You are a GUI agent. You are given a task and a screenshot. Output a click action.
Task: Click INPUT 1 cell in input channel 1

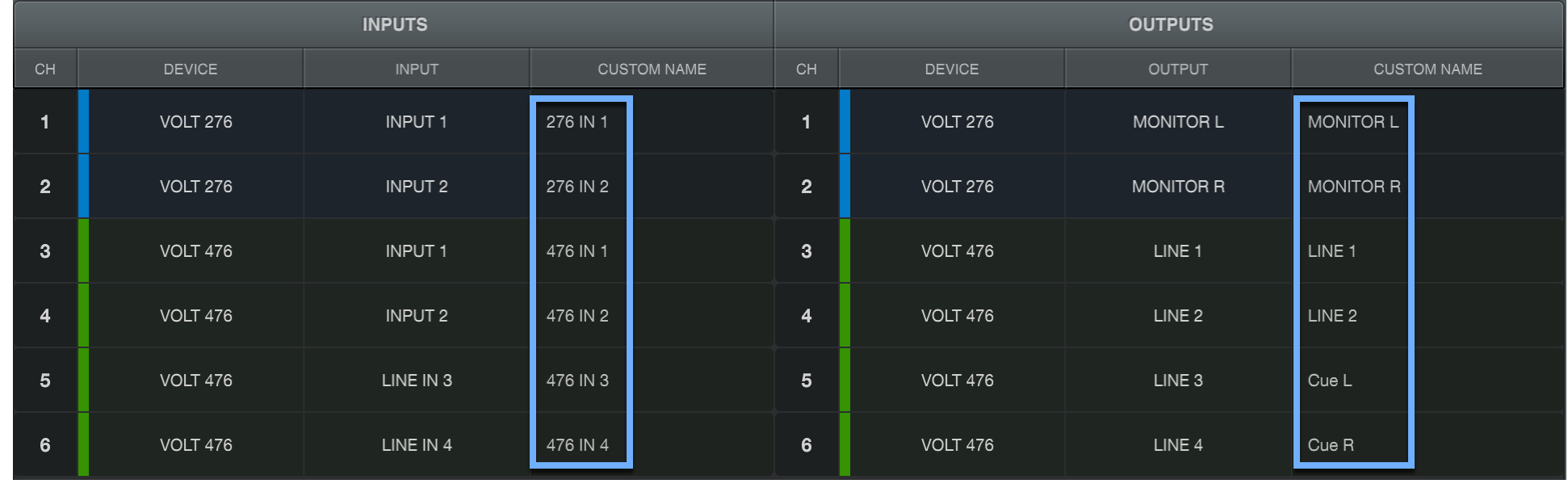[x=417, y=122]
